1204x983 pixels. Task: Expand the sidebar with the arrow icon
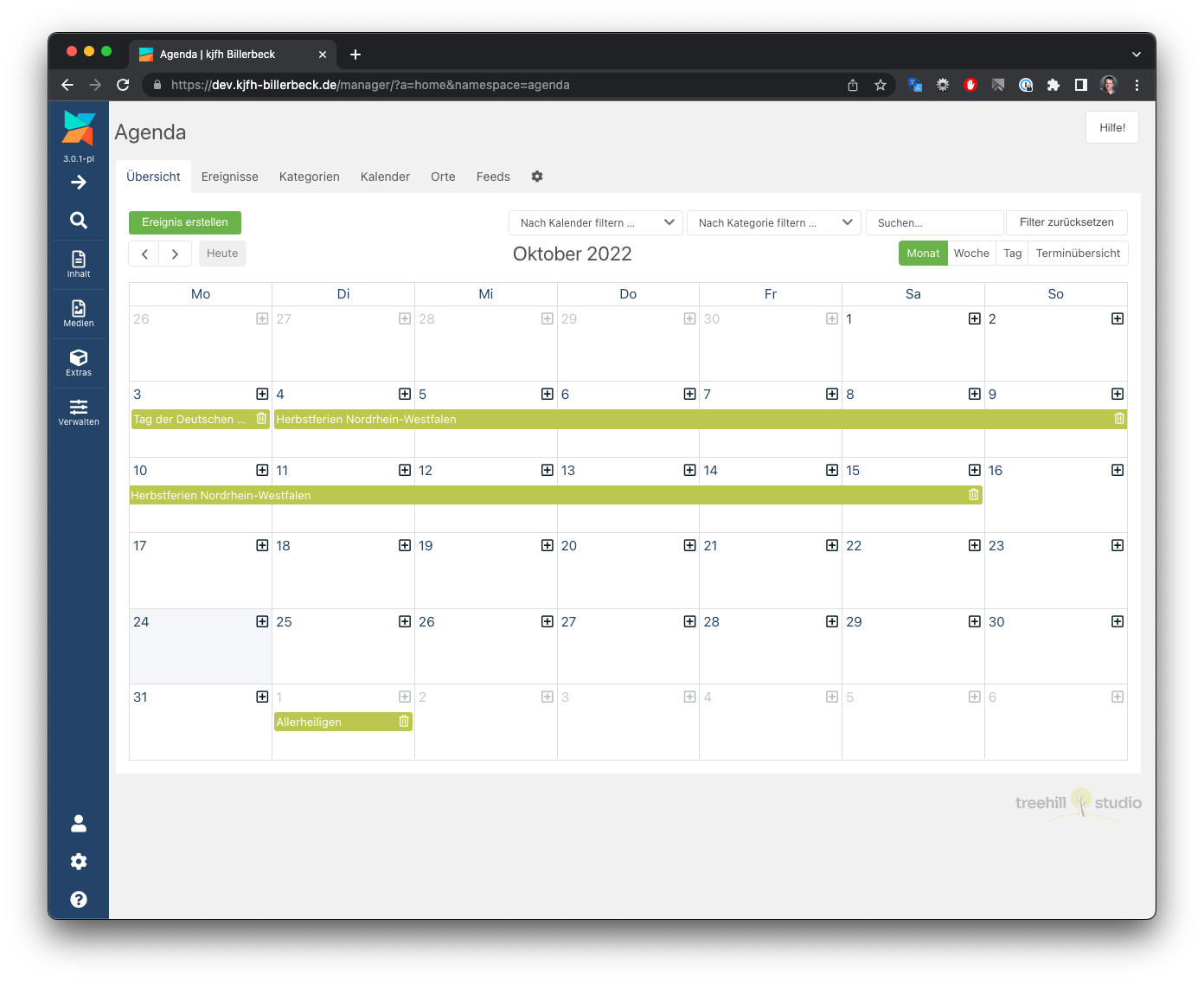pyautogui.click(x=79, y=183)
